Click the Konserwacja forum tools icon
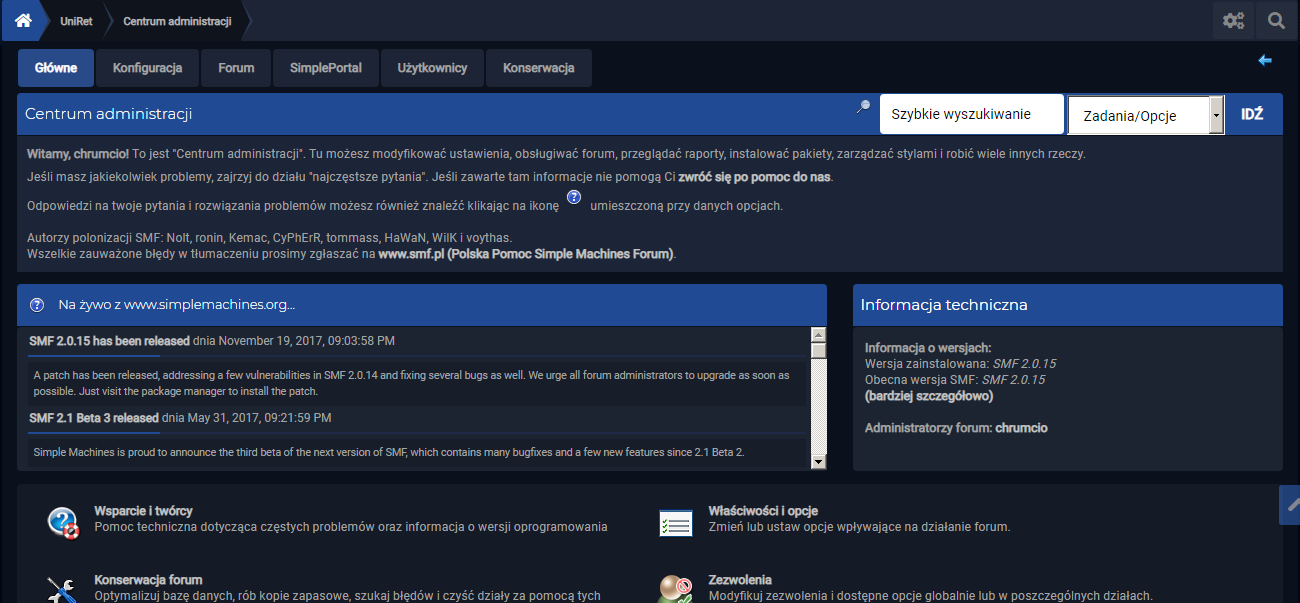The image size is (1300, 603). point(63,590)
